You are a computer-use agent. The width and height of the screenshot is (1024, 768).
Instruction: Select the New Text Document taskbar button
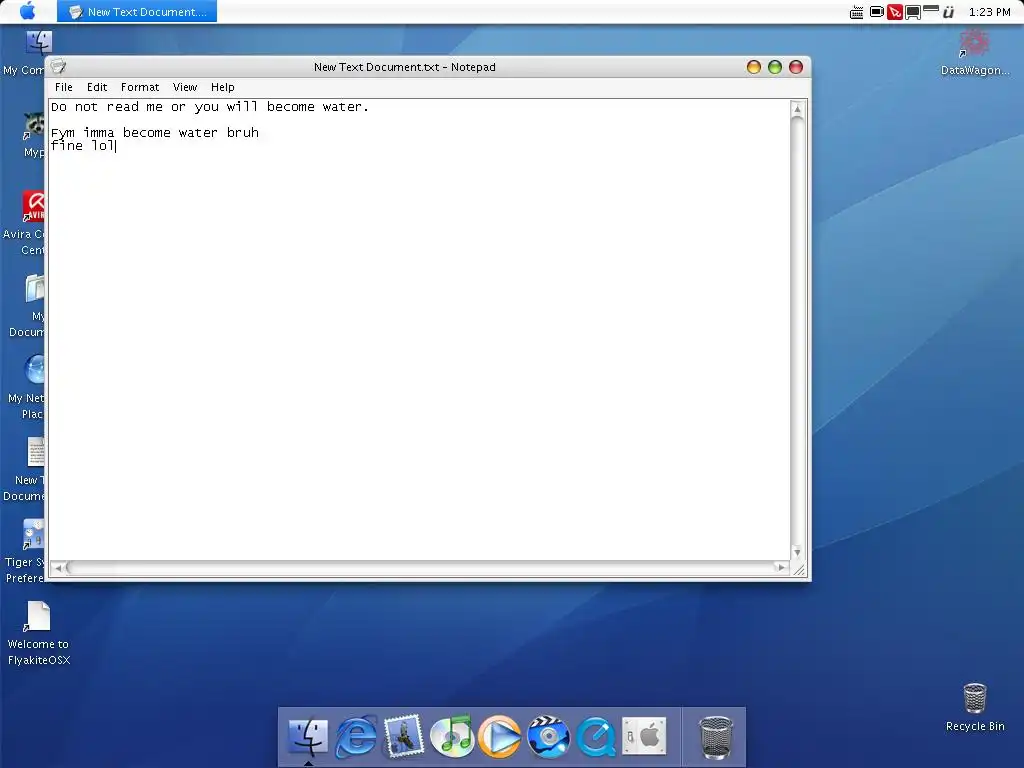click(x=137, y=12)
